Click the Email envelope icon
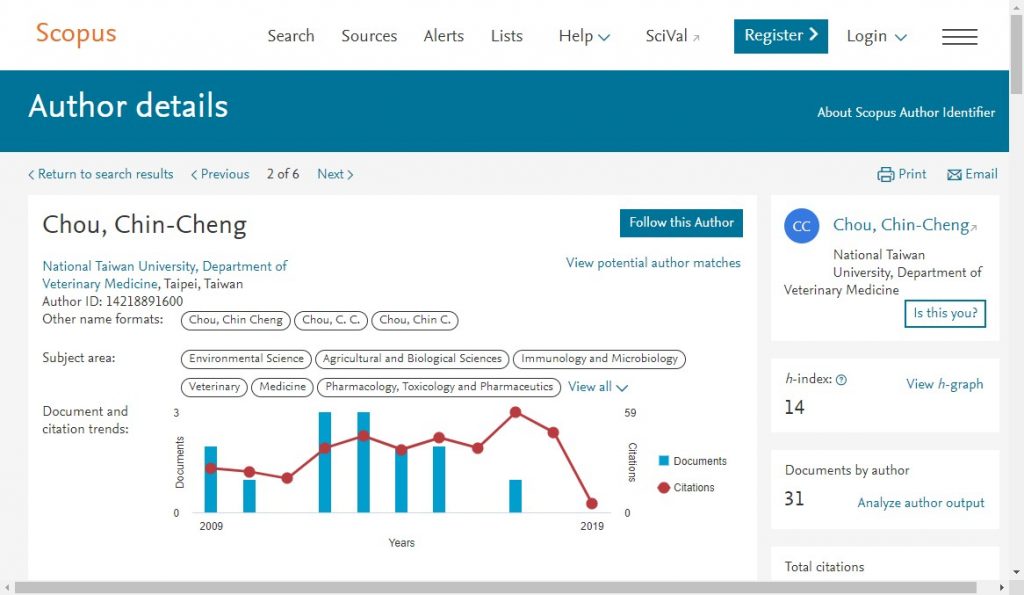 pyautogui.click(x=954, y=174)
